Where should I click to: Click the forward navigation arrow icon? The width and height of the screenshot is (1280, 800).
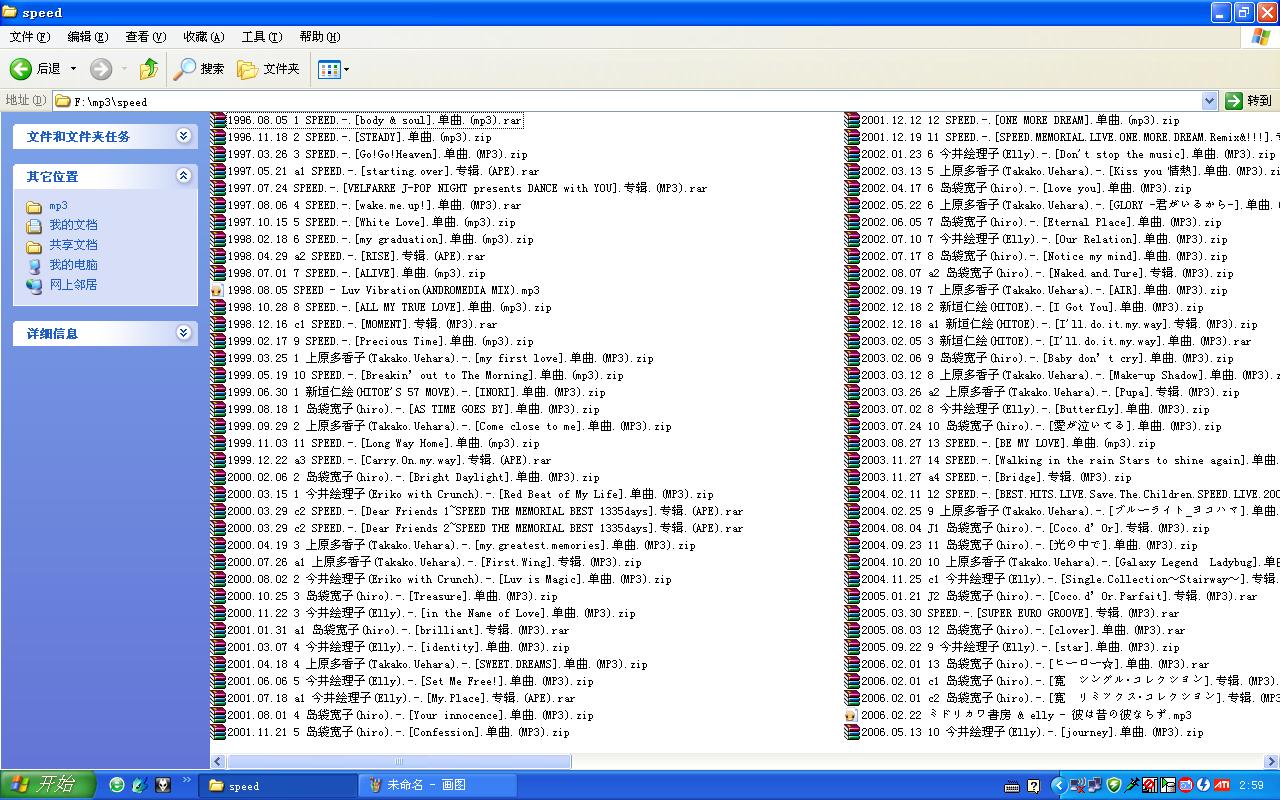(x=101, y=69)
